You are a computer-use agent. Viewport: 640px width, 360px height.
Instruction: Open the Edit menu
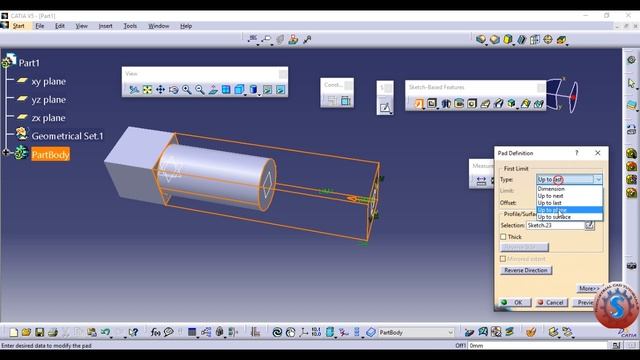click(60, 26)
